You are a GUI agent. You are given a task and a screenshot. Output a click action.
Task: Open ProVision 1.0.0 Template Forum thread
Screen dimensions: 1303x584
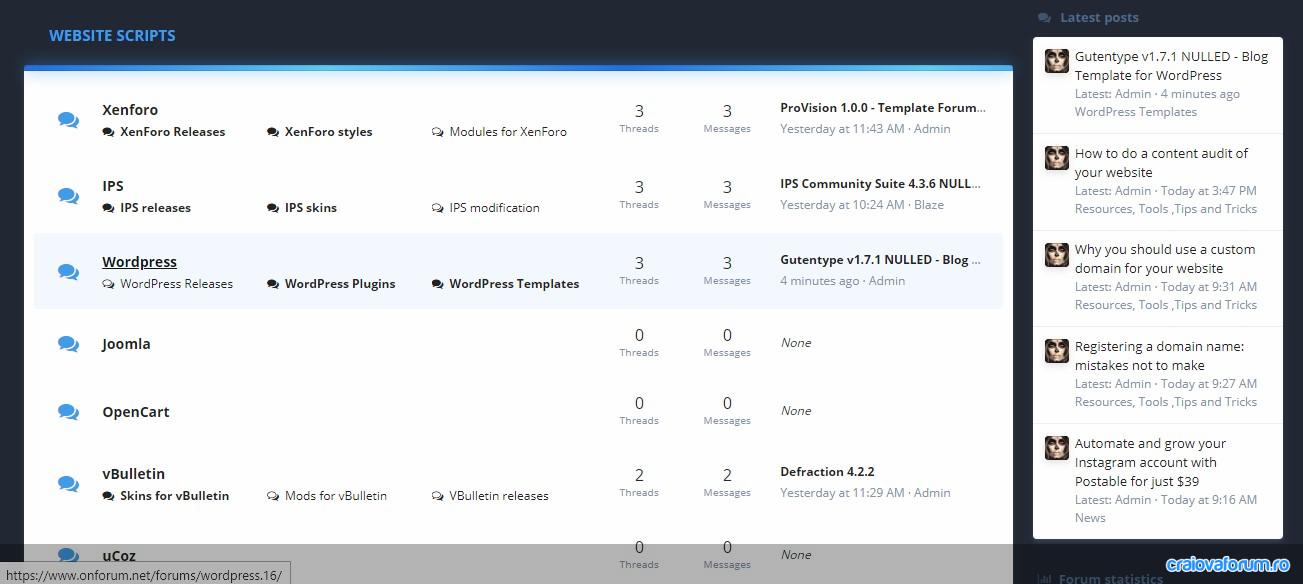pos(883,108)
